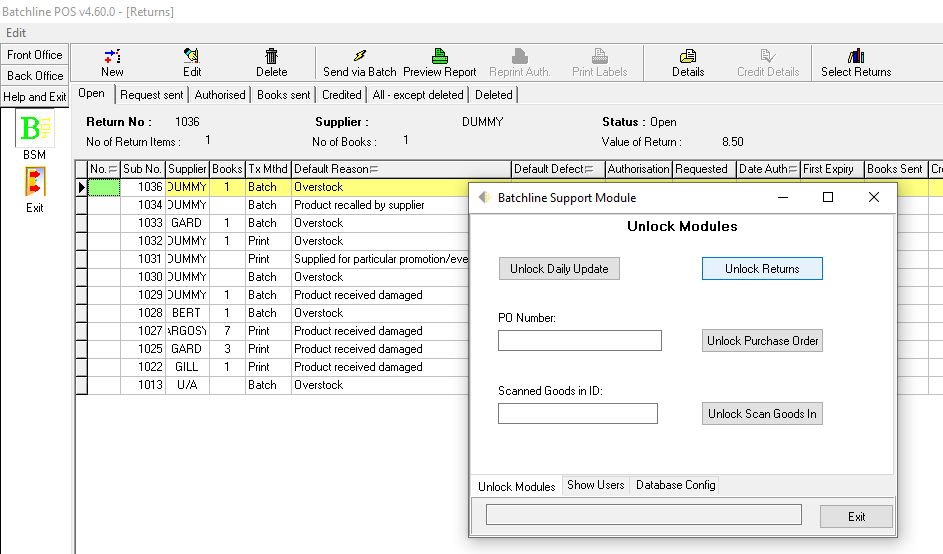Click the Unlock Purchase Order button
The width and height of the screenshot is (943, 554).
pos(762,340)
